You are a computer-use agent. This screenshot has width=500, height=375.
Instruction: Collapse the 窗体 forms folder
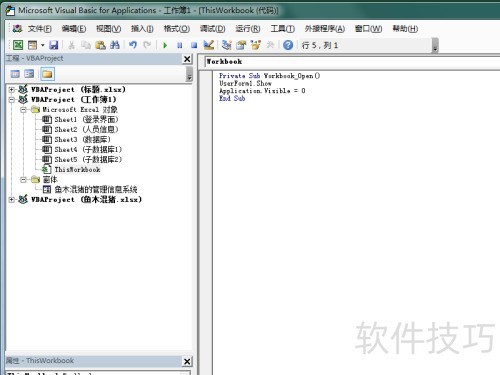pyautogui.click(x=23, y=180)
